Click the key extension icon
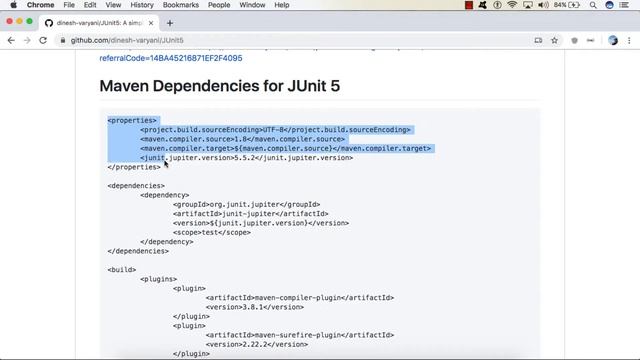 click(591, 40)
